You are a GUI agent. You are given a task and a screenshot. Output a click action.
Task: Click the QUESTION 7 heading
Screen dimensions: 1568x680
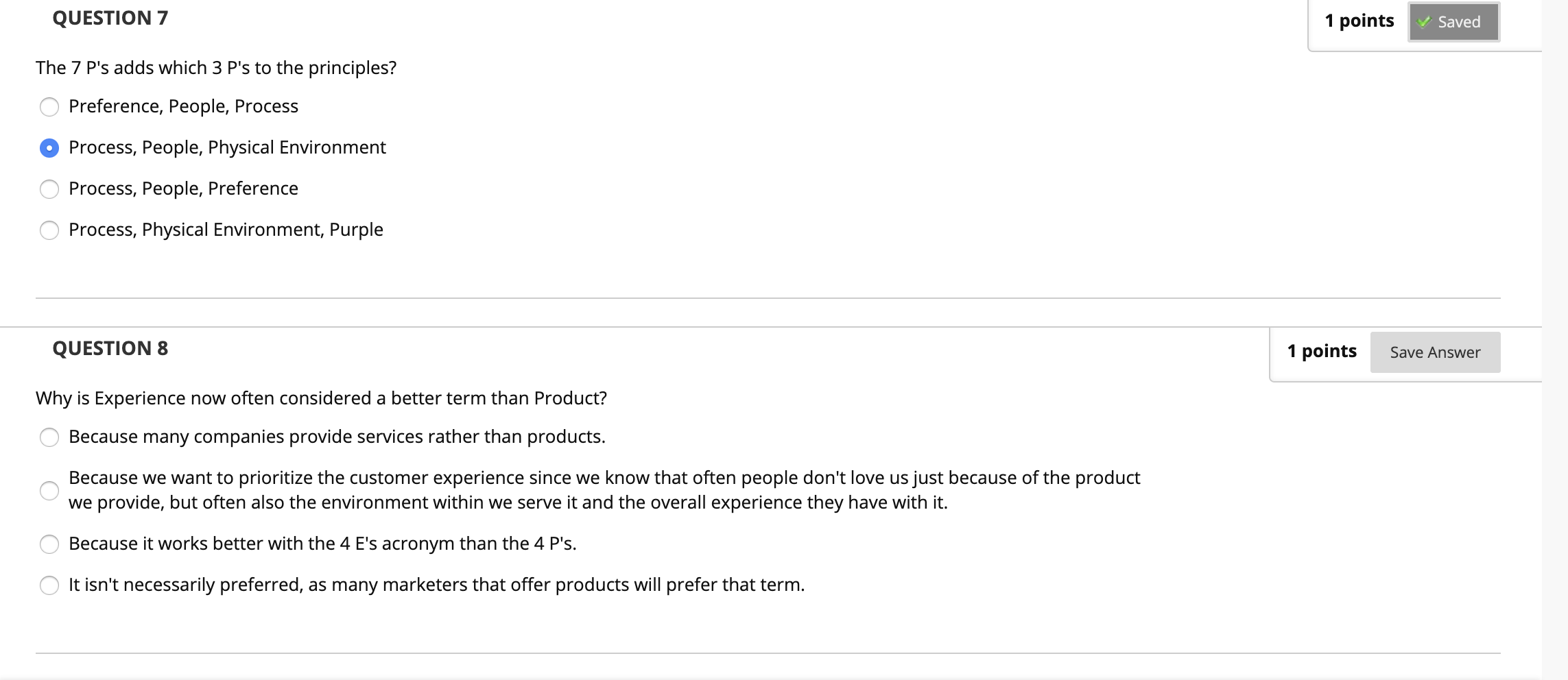(110, 19)
